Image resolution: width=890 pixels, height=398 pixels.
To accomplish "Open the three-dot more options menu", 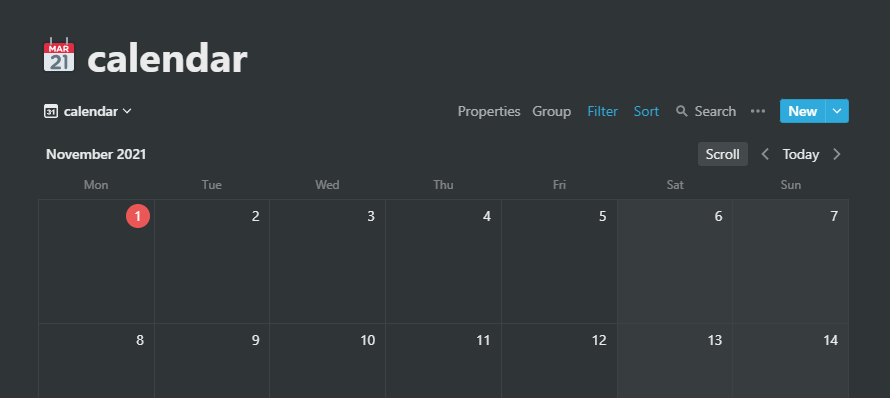I will 758,111.
